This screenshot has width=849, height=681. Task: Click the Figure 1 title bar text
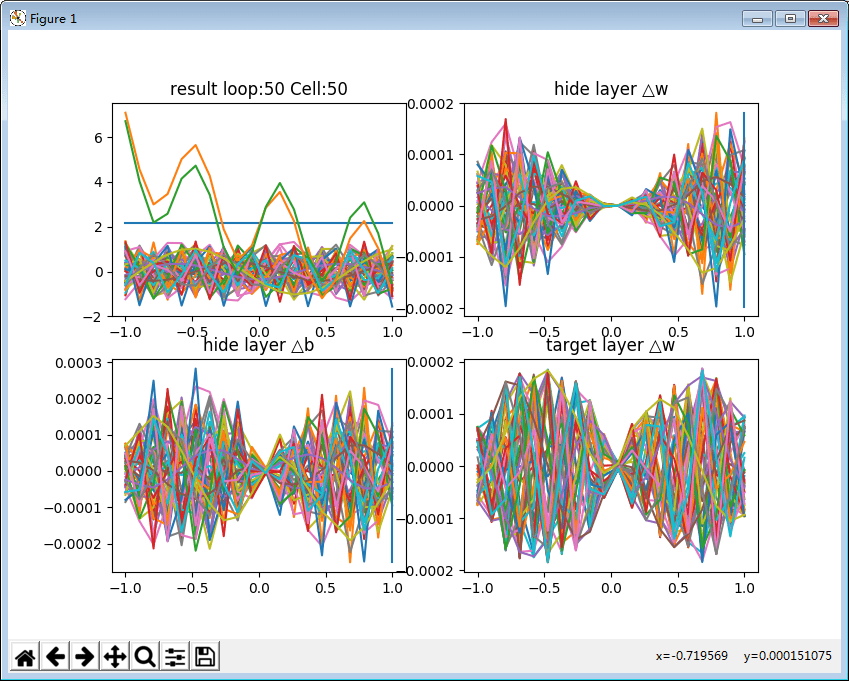[53, 19]
